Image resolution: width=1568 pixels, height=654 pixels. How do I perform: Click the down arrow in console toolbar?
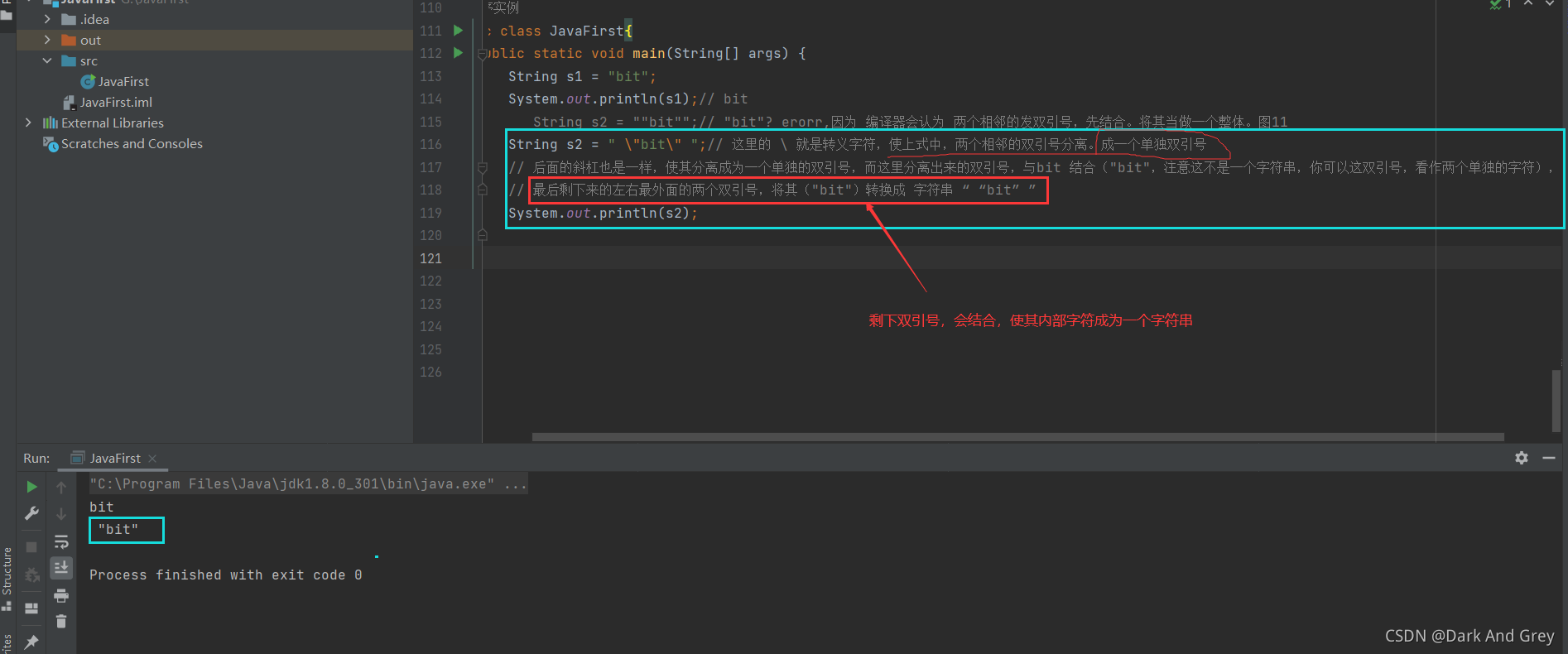61,514
